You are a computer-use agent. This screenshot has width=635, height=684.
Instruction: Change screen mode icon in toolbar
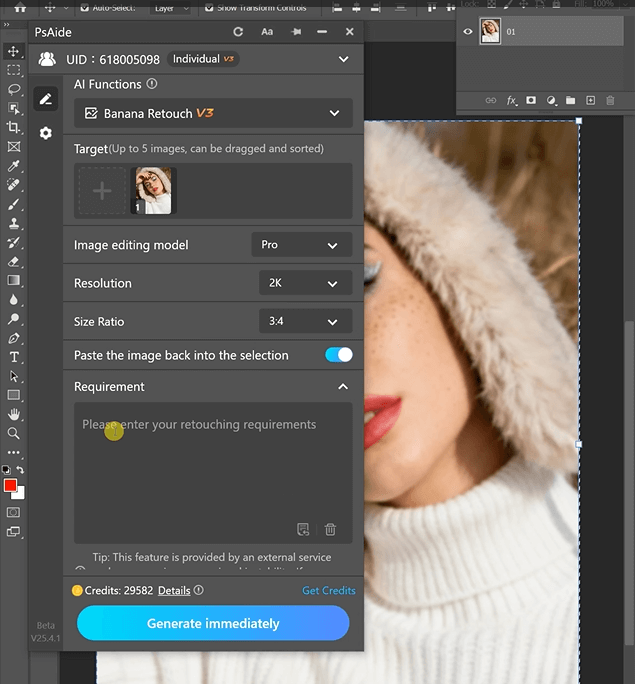[14, 532]
